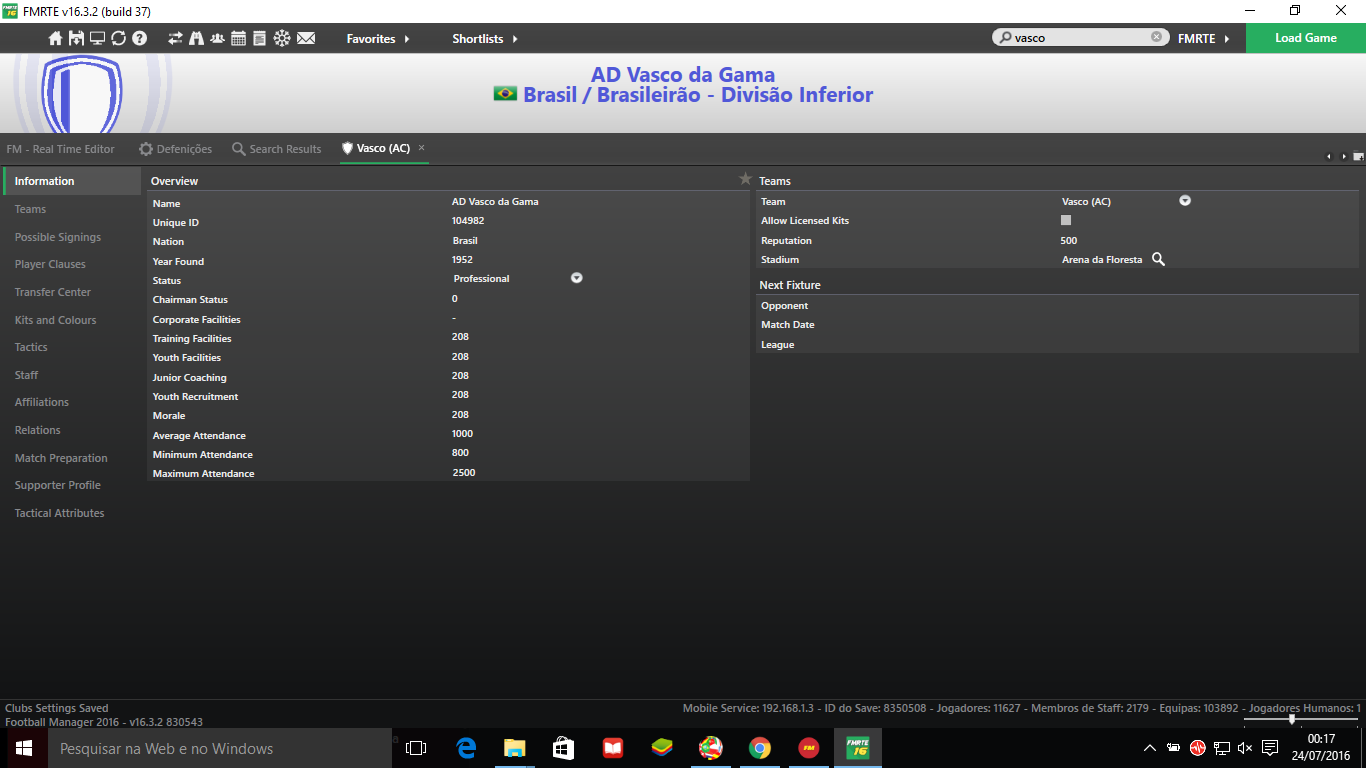Open the help question mark icon
This screenshot has height=768, width=1366.
click(x=140, y=38)
